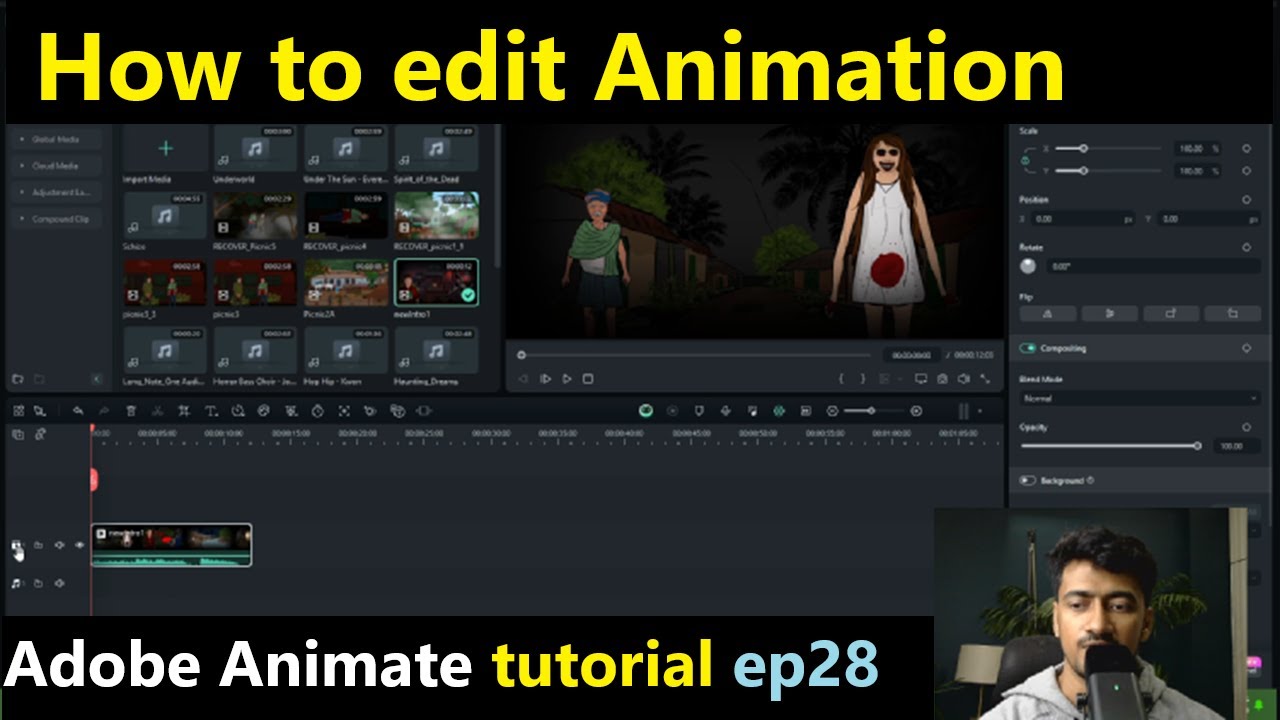Viewport: 1280px width, 720px height.
Task: Click the play button in preview
Action: tap(567, 379)
